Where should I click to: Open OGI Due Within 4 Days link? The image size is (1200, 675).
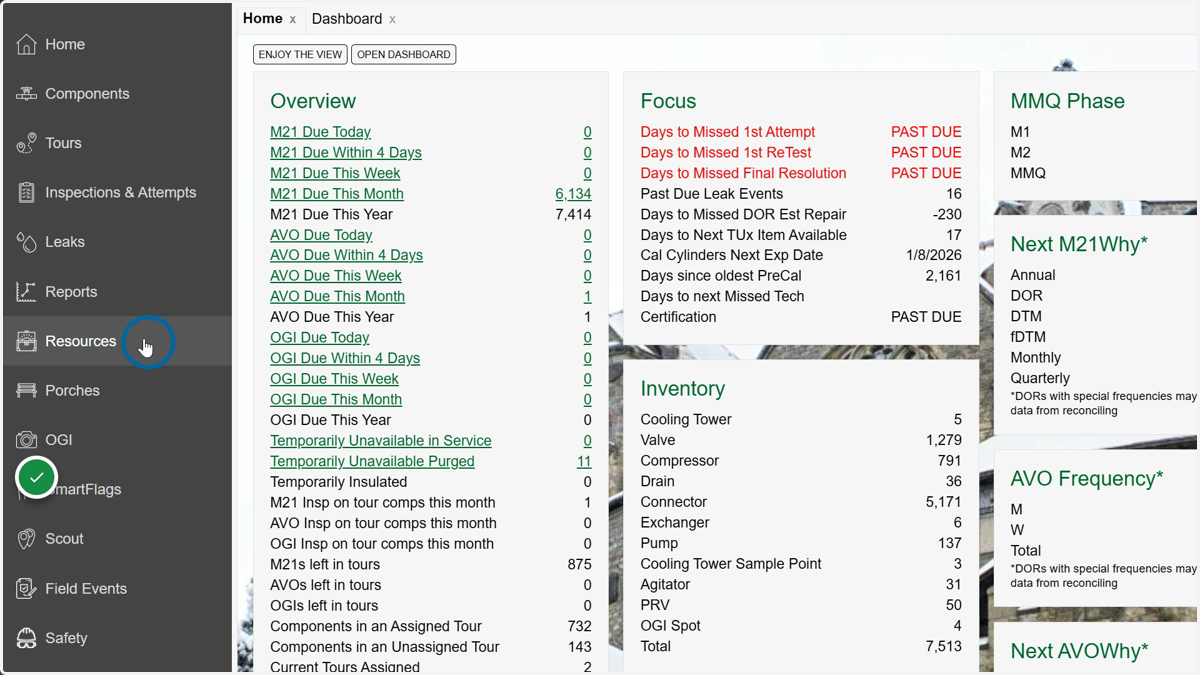(345, 358)
